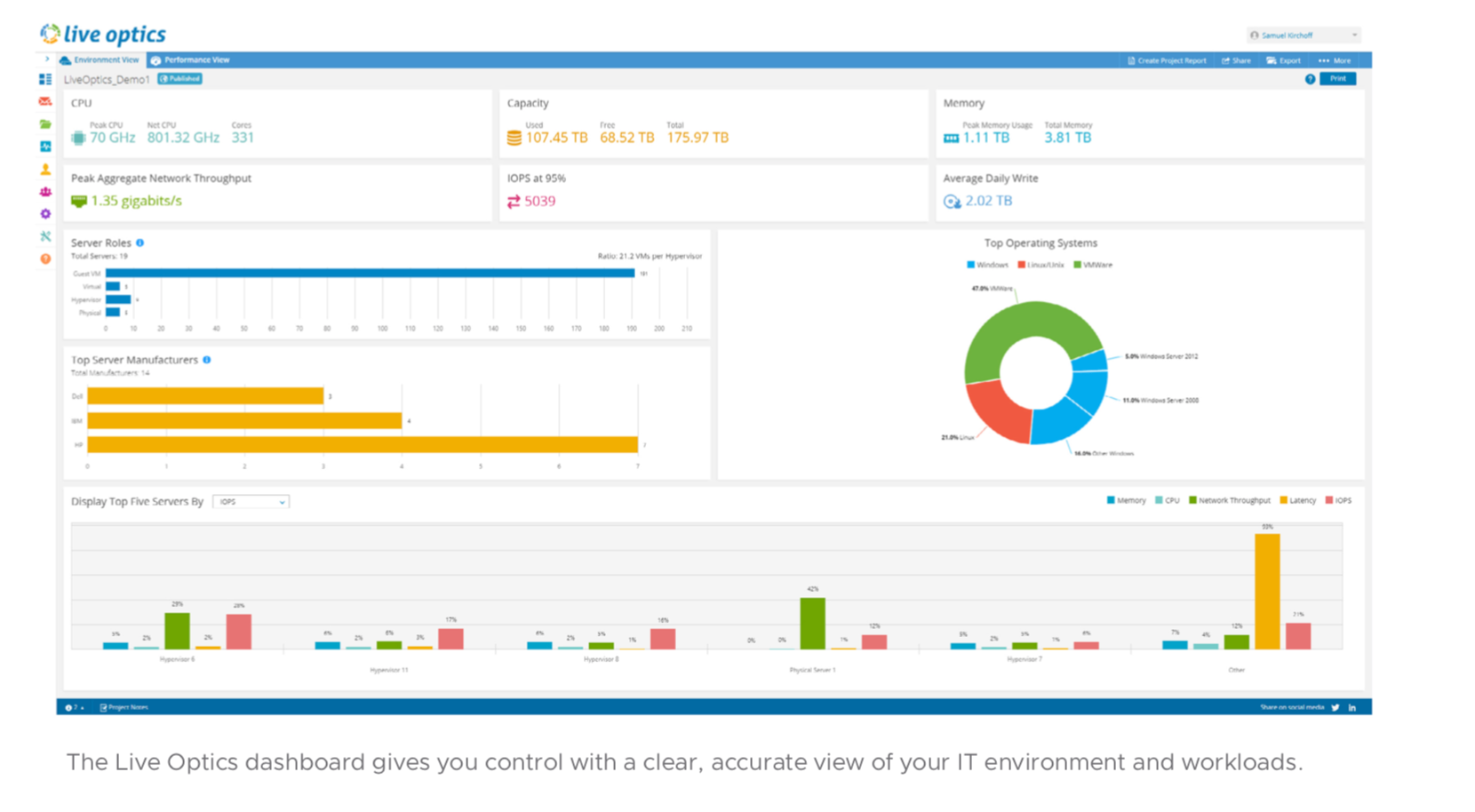Select the orange user icon in sidebar
The height and width of the screenshot is (812, 1475).
45,169
